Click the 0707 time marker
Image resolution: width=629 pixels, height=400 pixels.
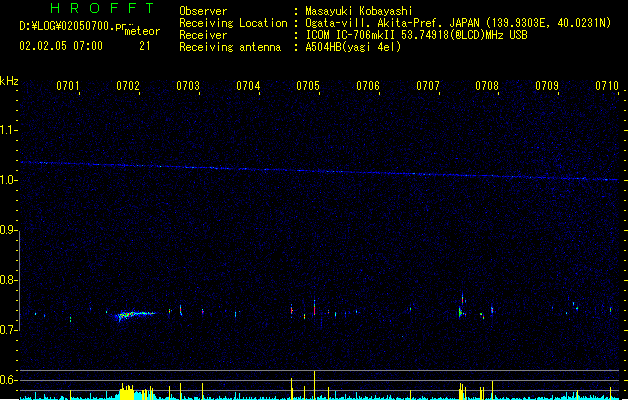tap(428, 86)
